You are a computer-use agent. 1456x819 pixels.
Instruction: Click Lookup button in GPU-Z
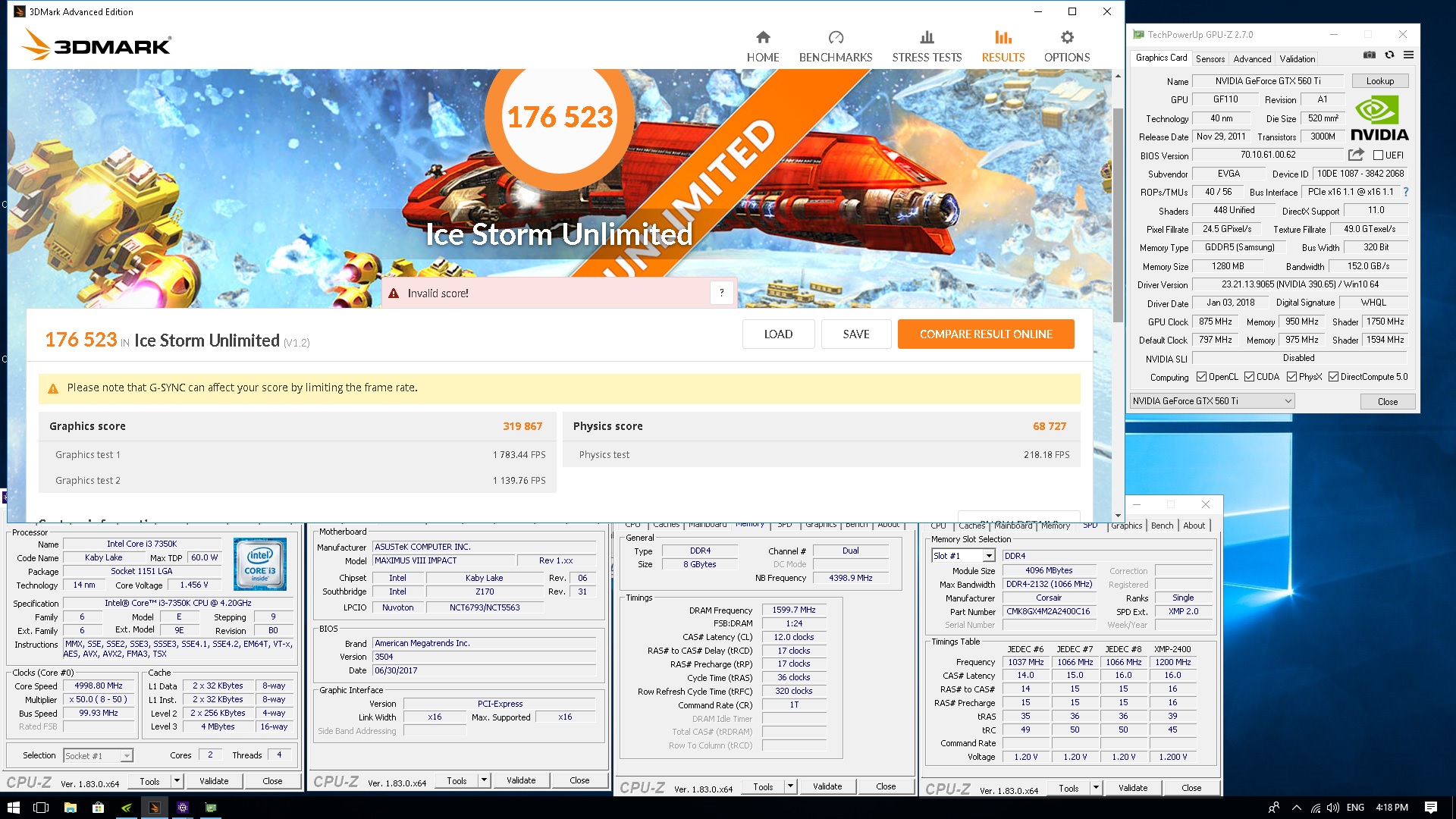tap(1380, 81)
